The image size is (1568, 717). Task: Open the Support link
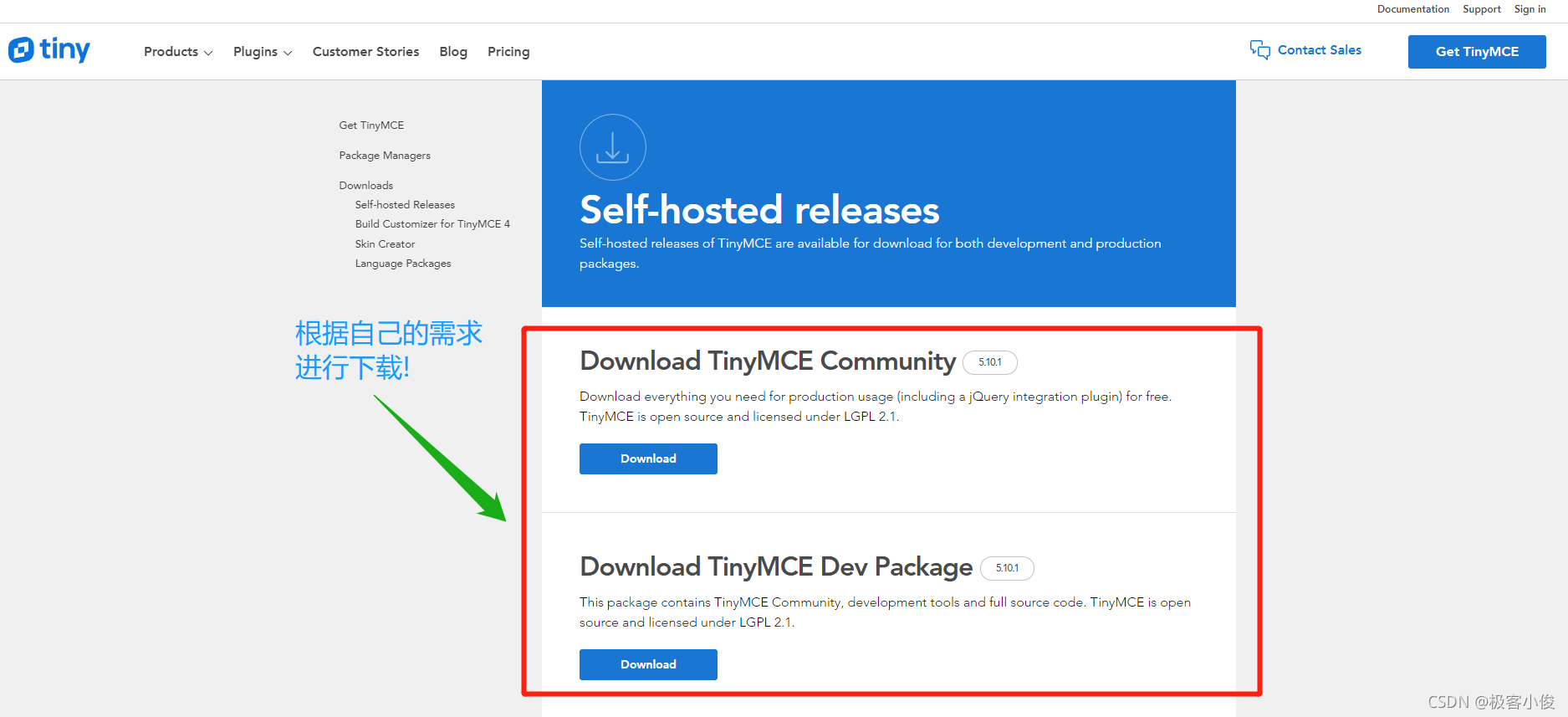coord(1482,9)
